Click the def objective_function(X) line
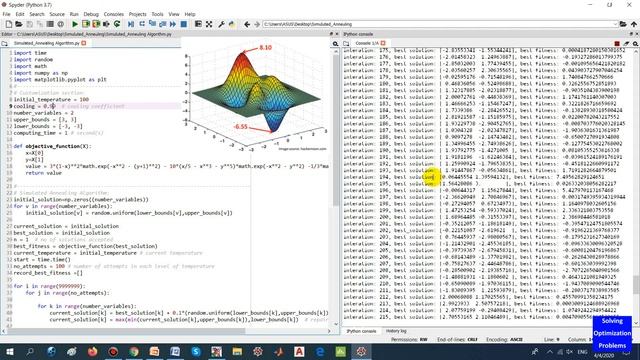 (x=53, y=146)
